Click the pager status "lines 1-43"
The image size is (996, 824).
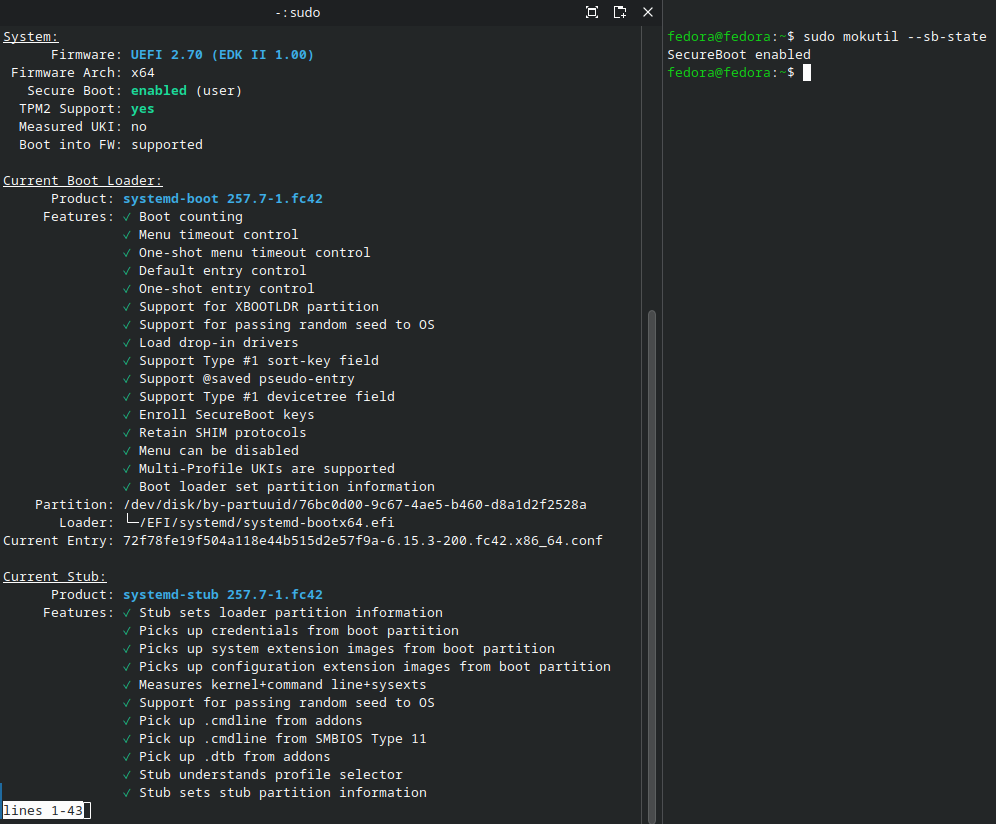43,811
